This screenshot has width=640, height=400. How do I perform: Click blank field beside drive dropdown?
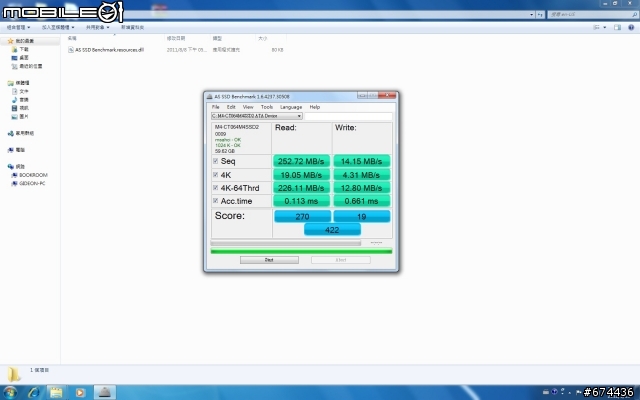349,116
